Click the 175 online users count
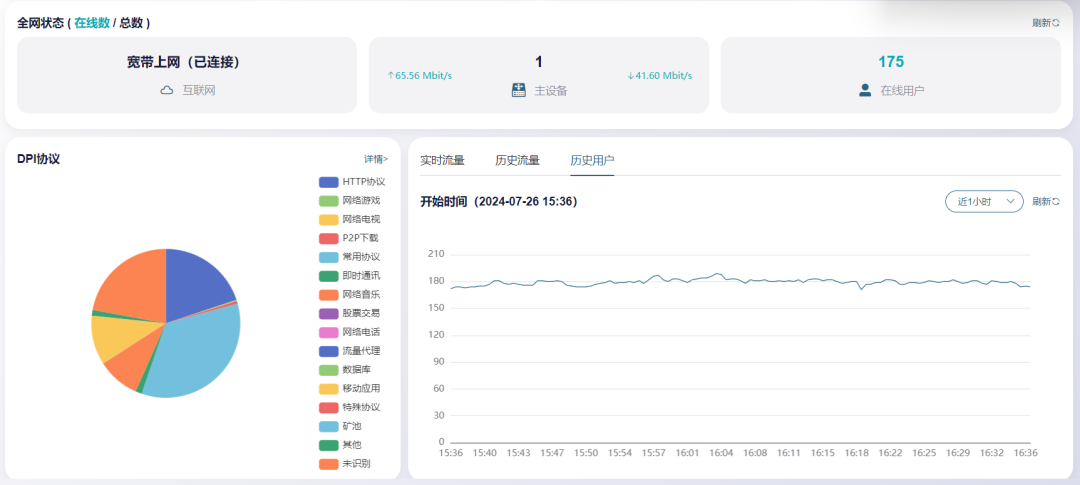1080x485 pixels. 891,61
